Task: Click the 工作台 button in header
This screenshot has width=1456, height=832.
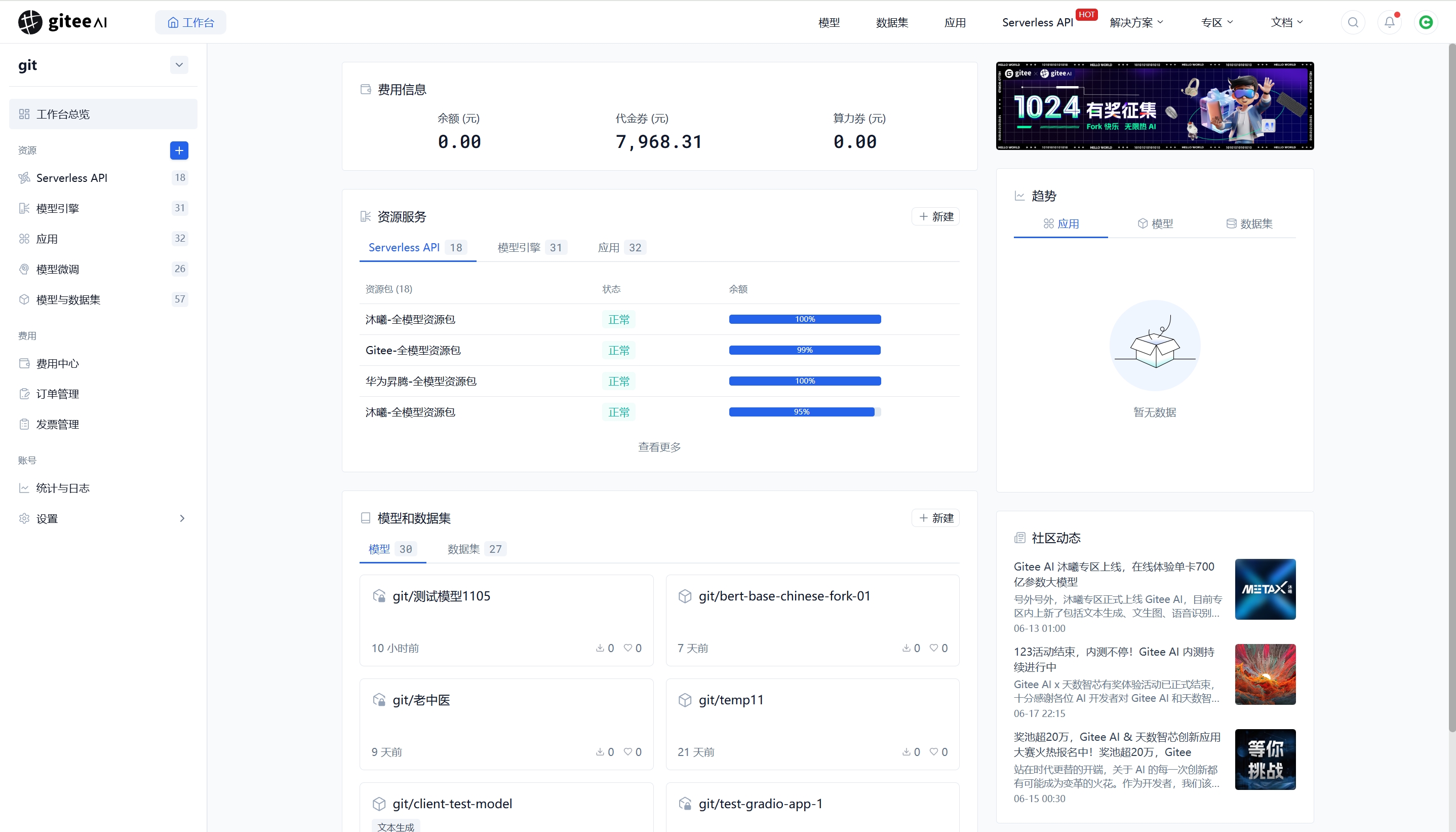Action: [191, 22]
